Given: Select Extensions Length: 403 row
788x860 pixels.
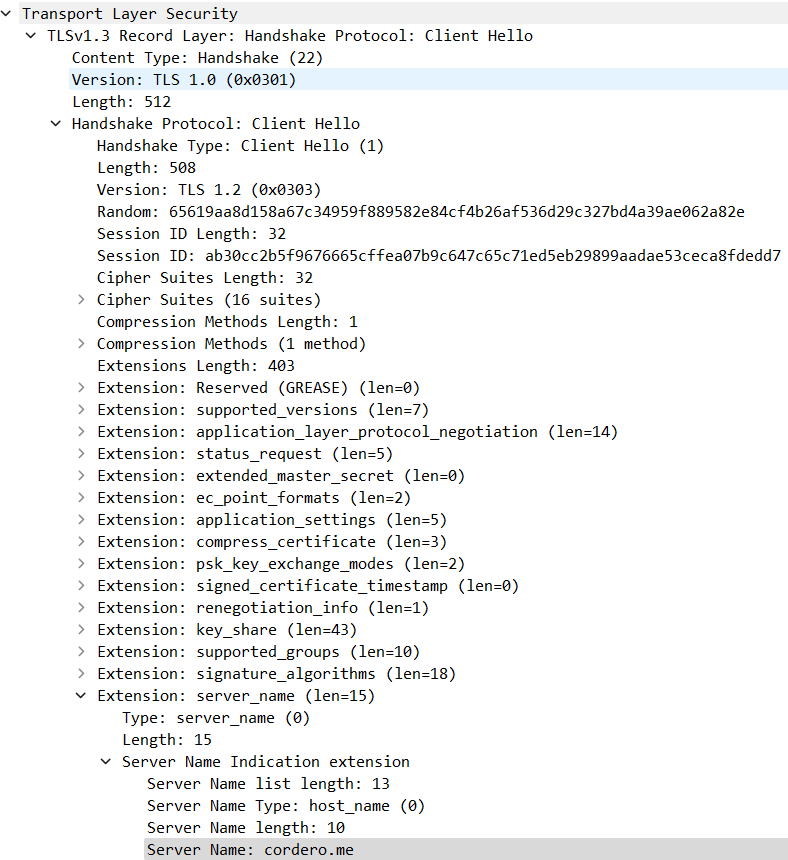Looking at the screenshot, I should (196, 365).
